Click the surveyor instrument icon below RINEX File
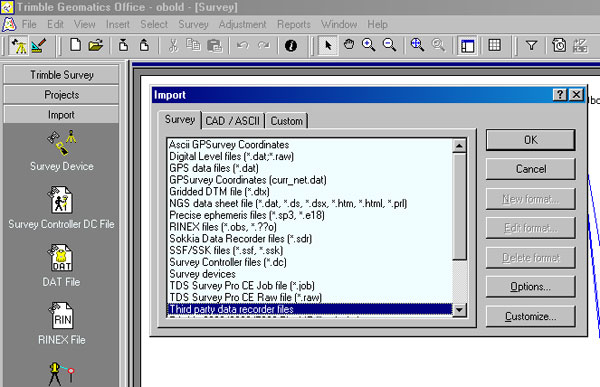 click(x=61, y=374)
